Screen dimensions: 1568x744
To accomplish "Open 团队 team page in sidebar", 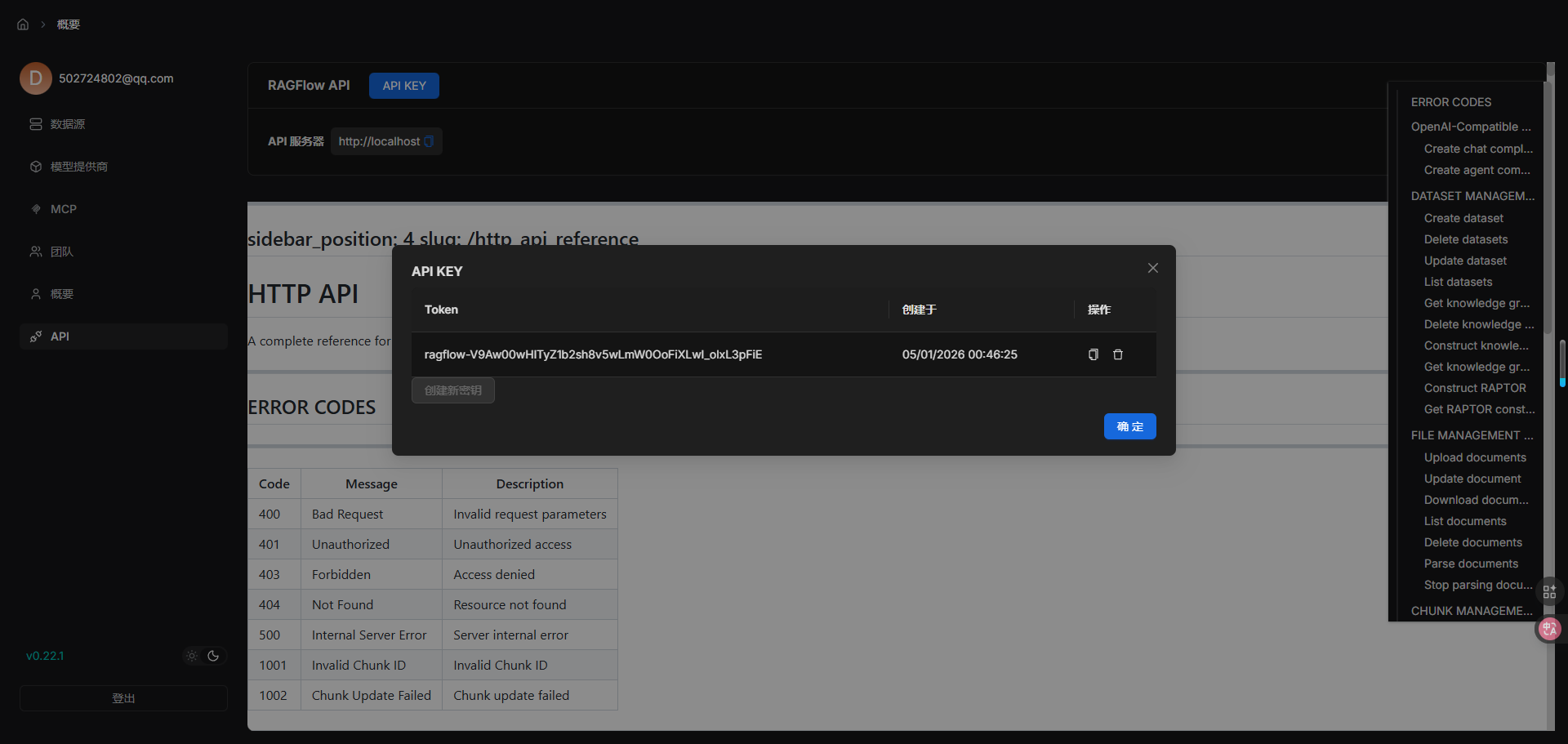I will tap(62, 252).
